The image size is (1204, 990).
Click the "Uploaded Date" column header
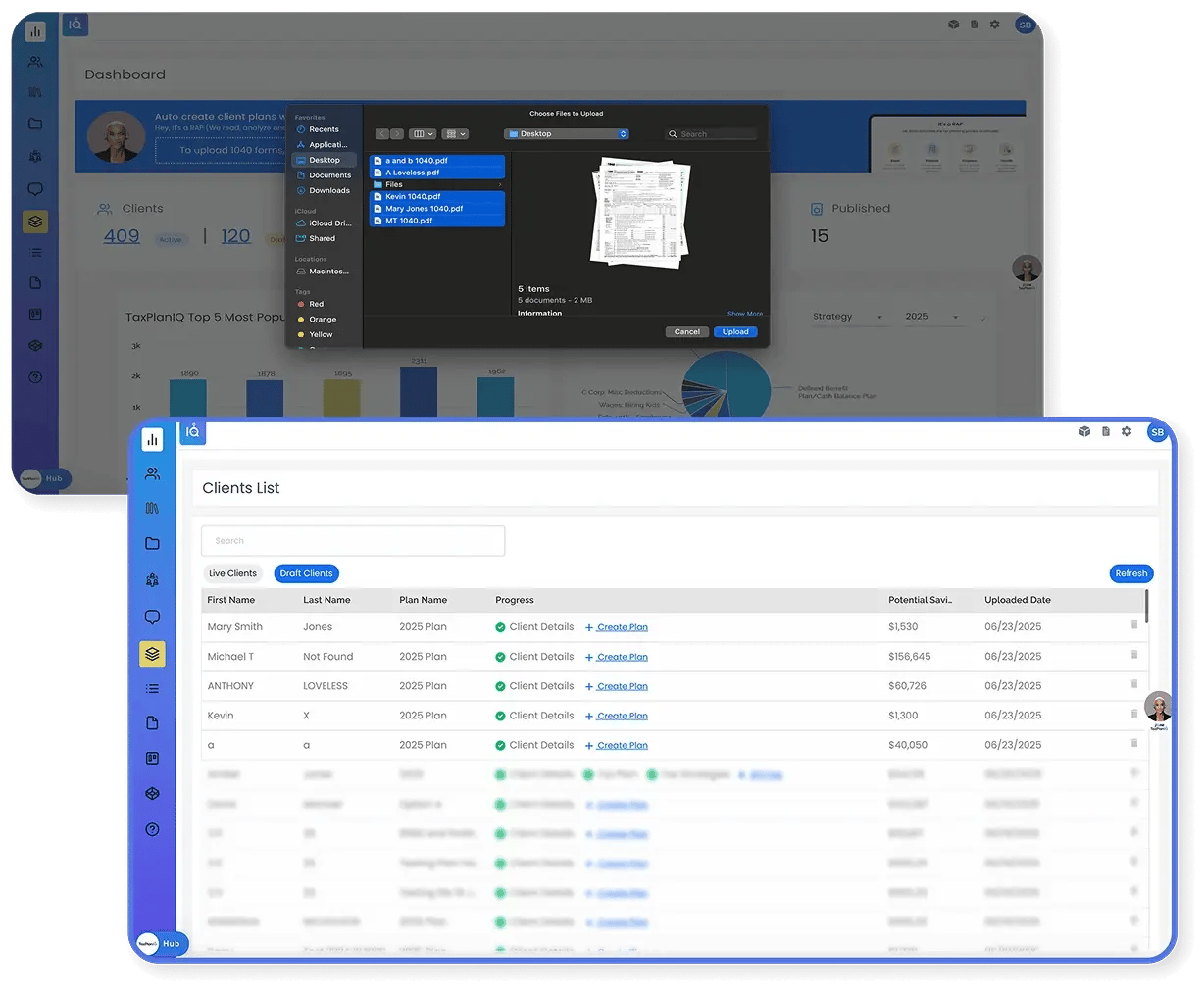1017,600
